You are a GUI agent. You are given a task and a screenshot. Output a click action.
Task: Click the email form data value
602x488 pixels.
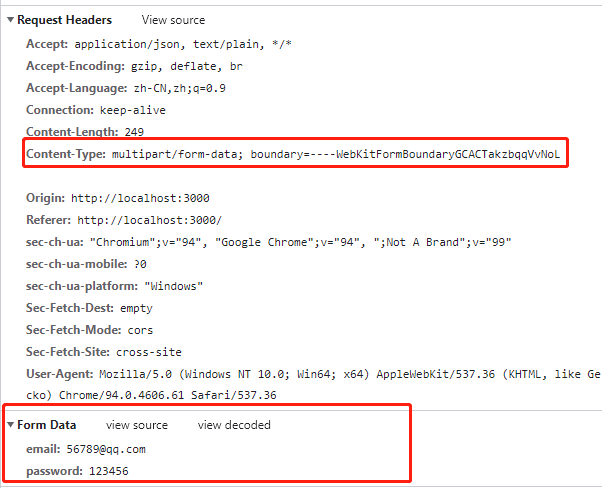pyautogui.click(x=105, y=449)
